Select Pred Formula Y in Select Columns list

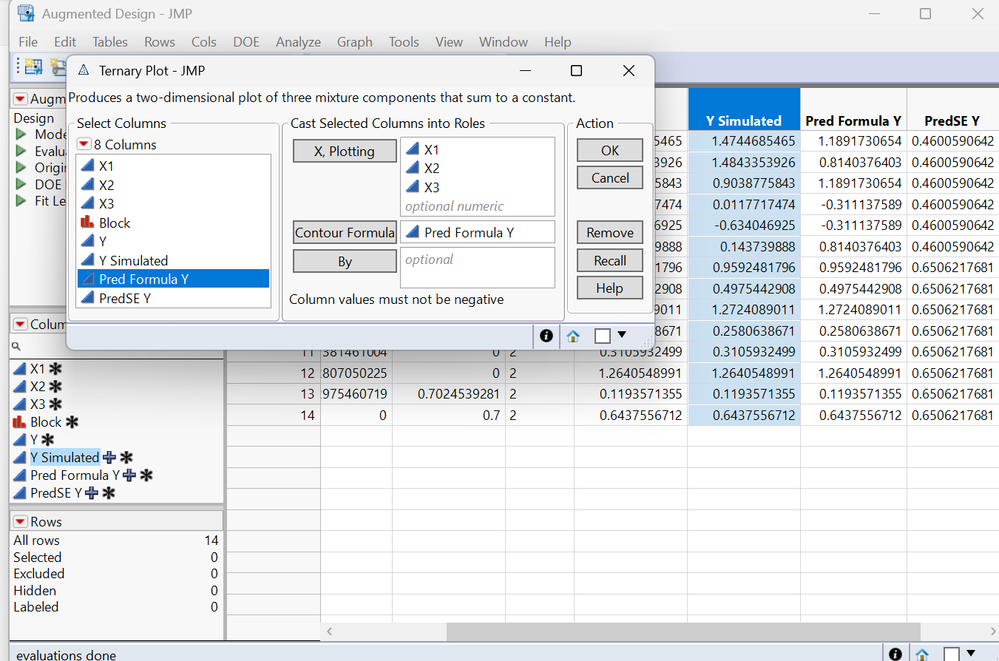click(x=173, y=279)
